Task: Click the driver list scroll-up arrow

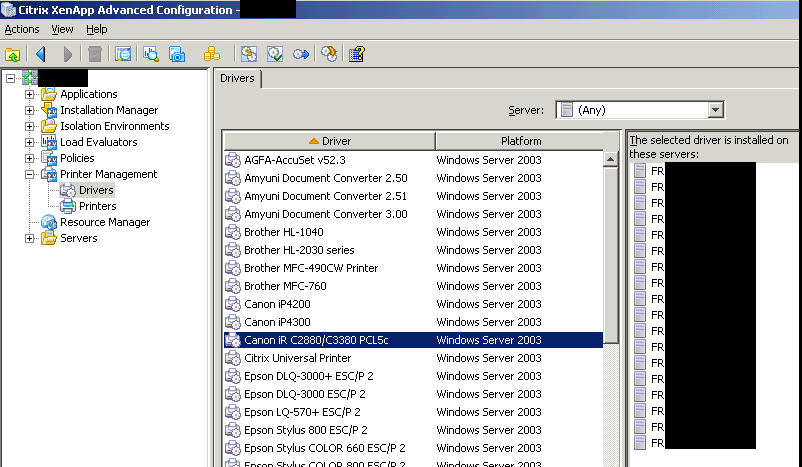Action: 610,160
